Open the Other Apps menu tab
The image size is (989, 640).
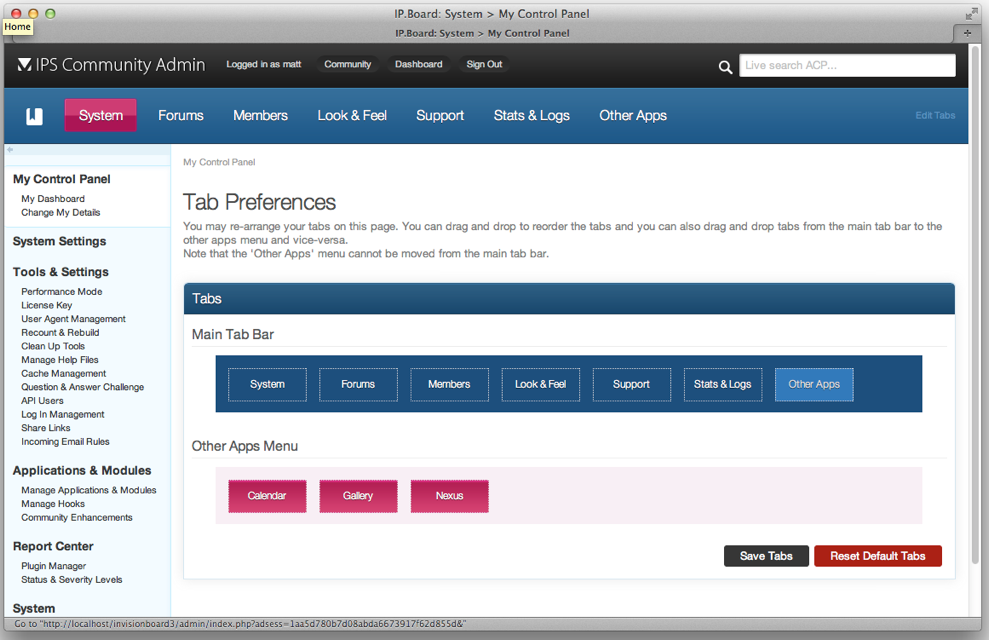pos(633,115)
